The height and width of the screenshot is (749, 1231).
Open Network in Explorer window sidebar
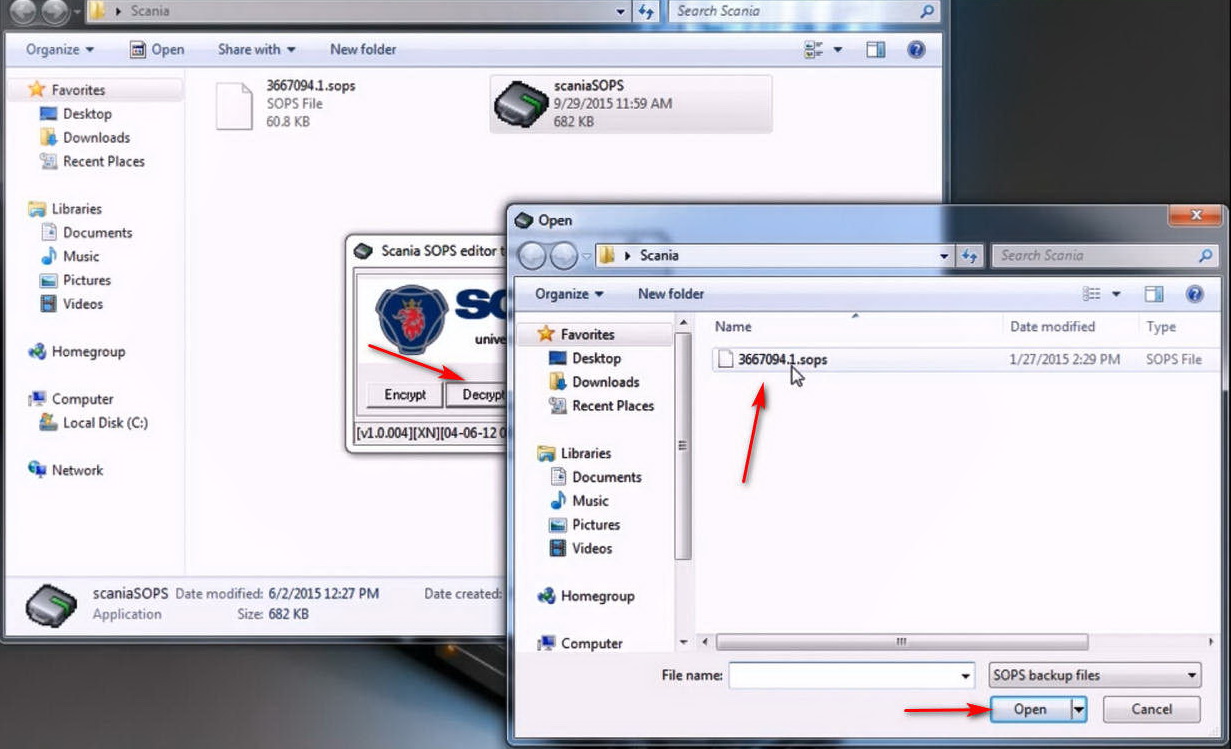tap(77, 470)
